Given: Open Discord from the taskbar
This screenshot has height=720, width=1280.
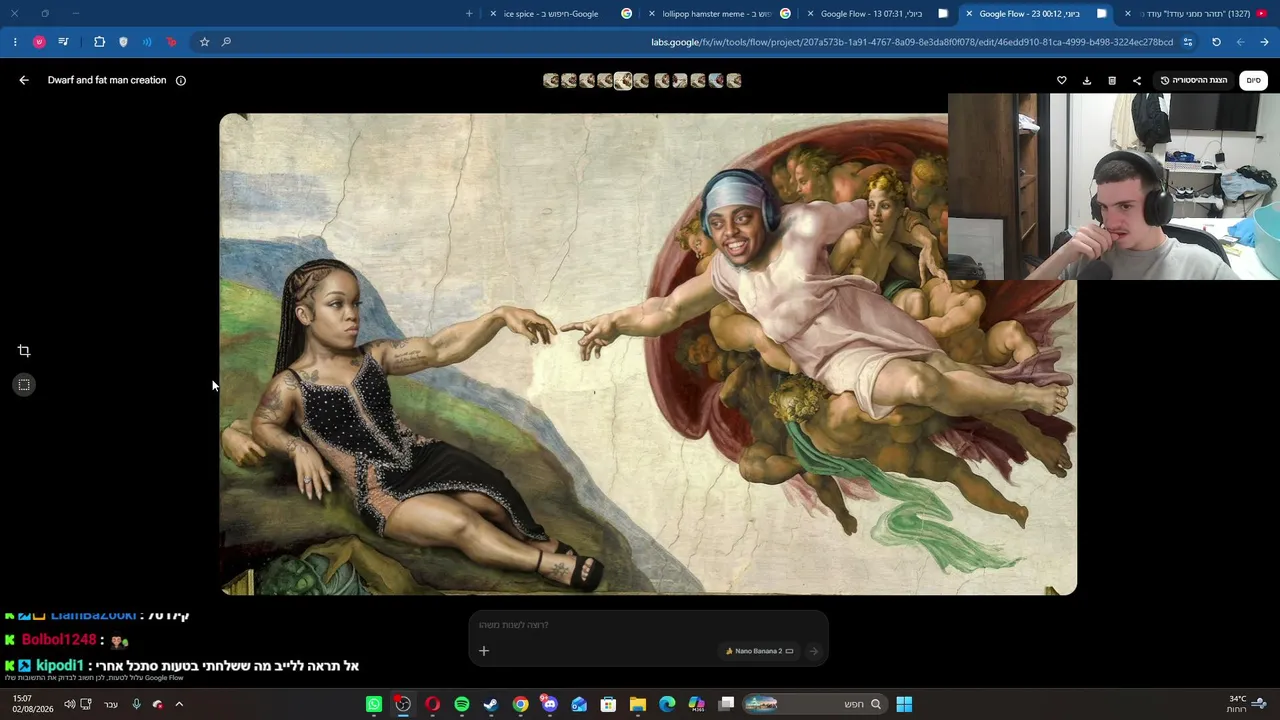Looking at the screenshot, I should (549, 704).
